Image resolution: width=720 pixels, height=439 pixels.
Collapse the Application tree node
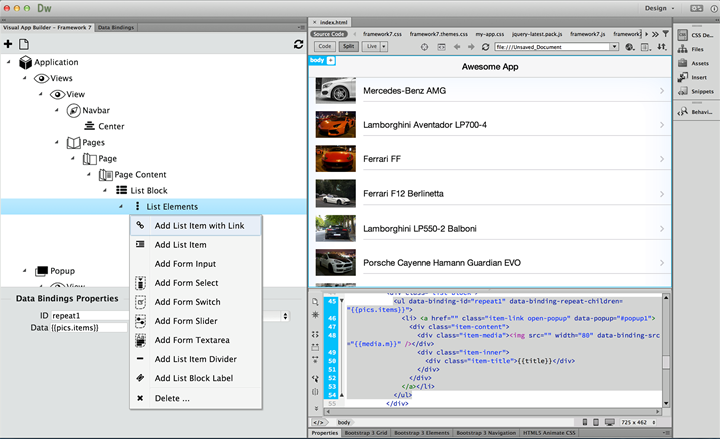coord(8,62)
